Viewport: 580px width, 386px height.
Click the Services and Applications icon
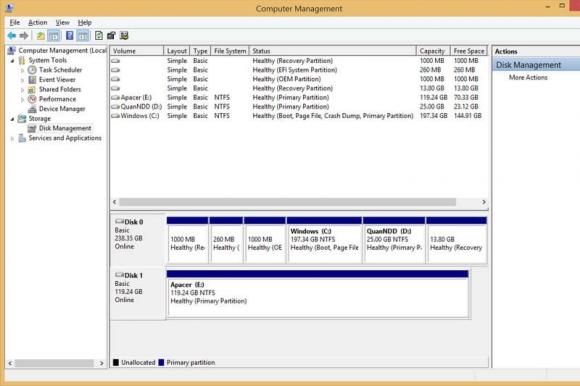tap(22, 138)
